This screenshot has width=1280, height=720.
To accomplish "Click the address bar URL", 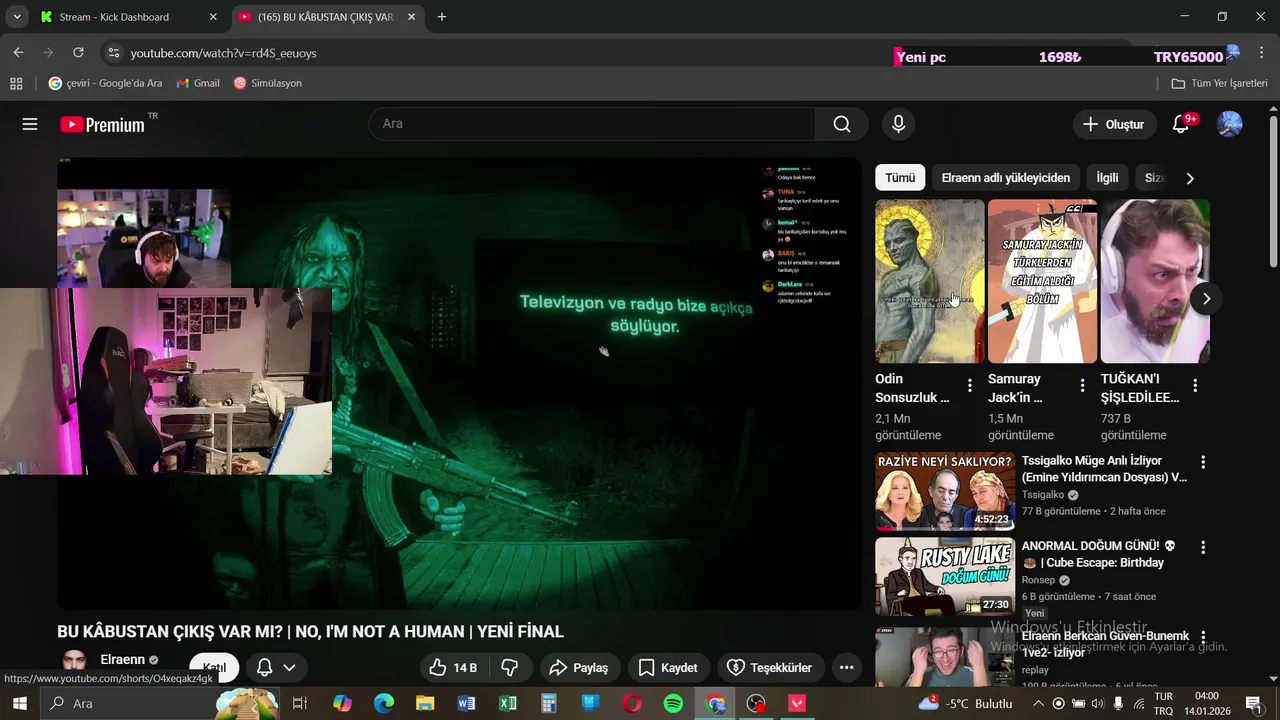I will click(x=223, y=53).
